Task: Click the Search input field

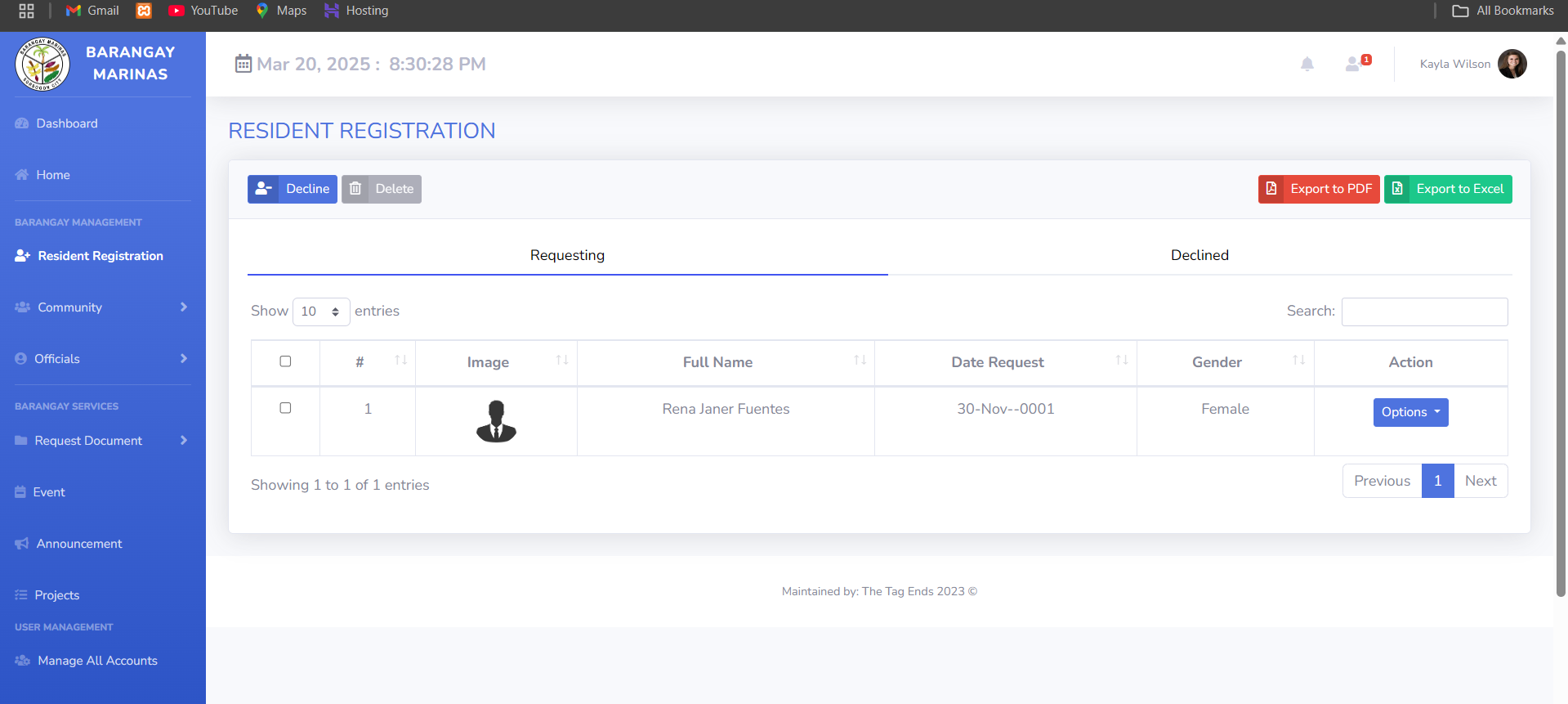Action: point(1424,312)
